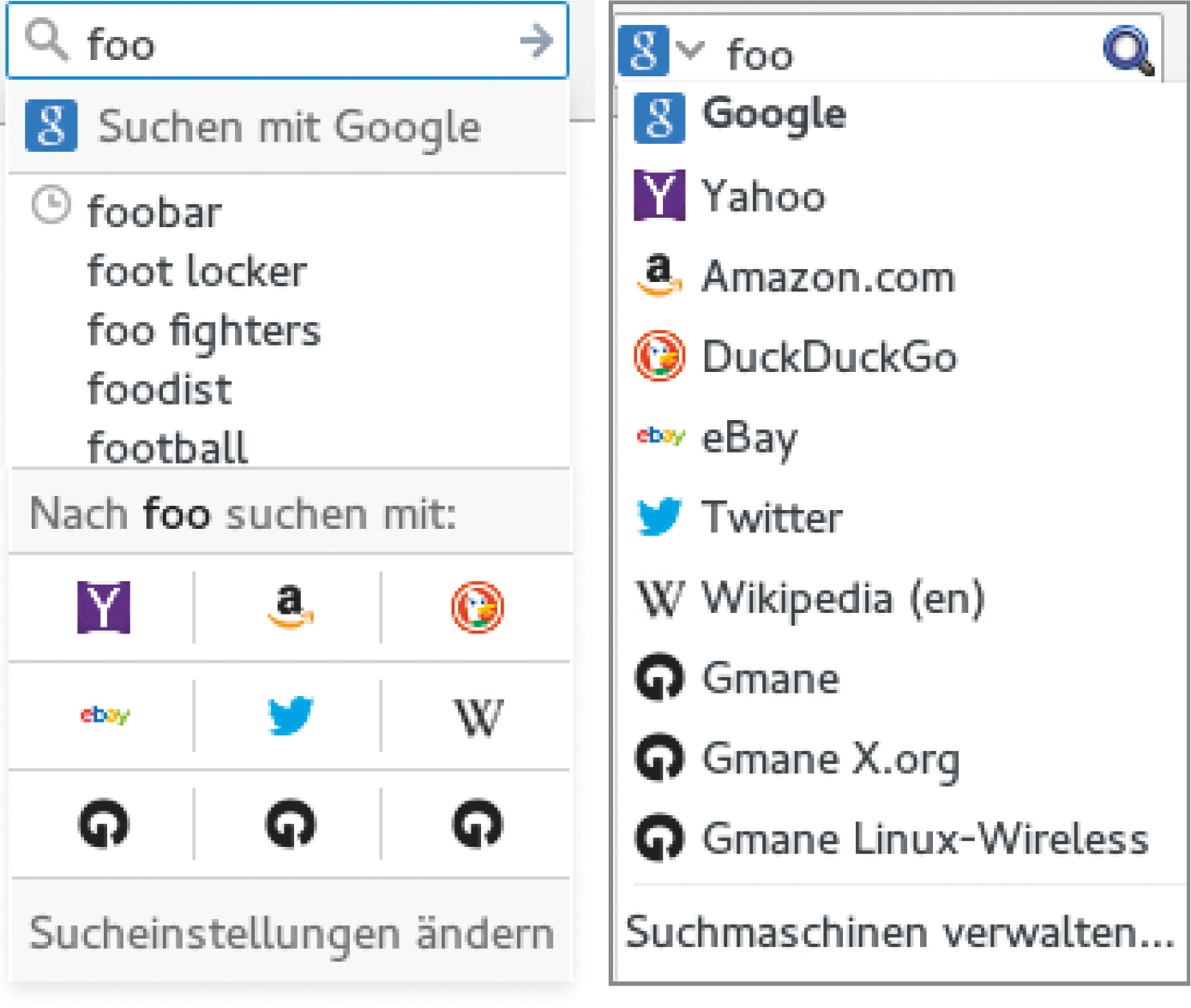
Task: Click the DuckDuckGo icon in one-click search grid
Action: pyautogui.click(x=477, y=607)
